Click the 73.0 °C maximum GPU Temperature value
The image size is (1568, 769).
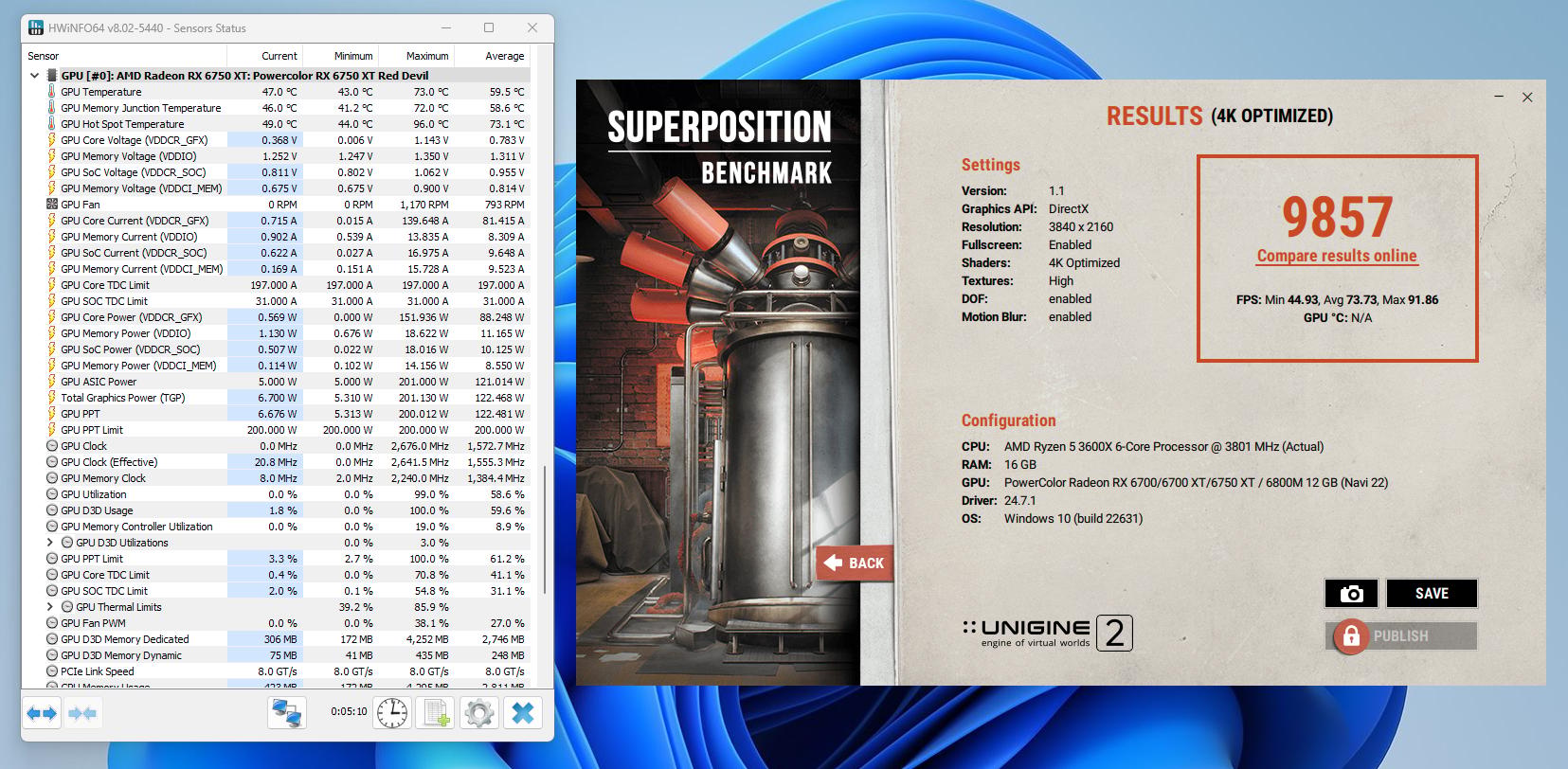tap(431, 92)
